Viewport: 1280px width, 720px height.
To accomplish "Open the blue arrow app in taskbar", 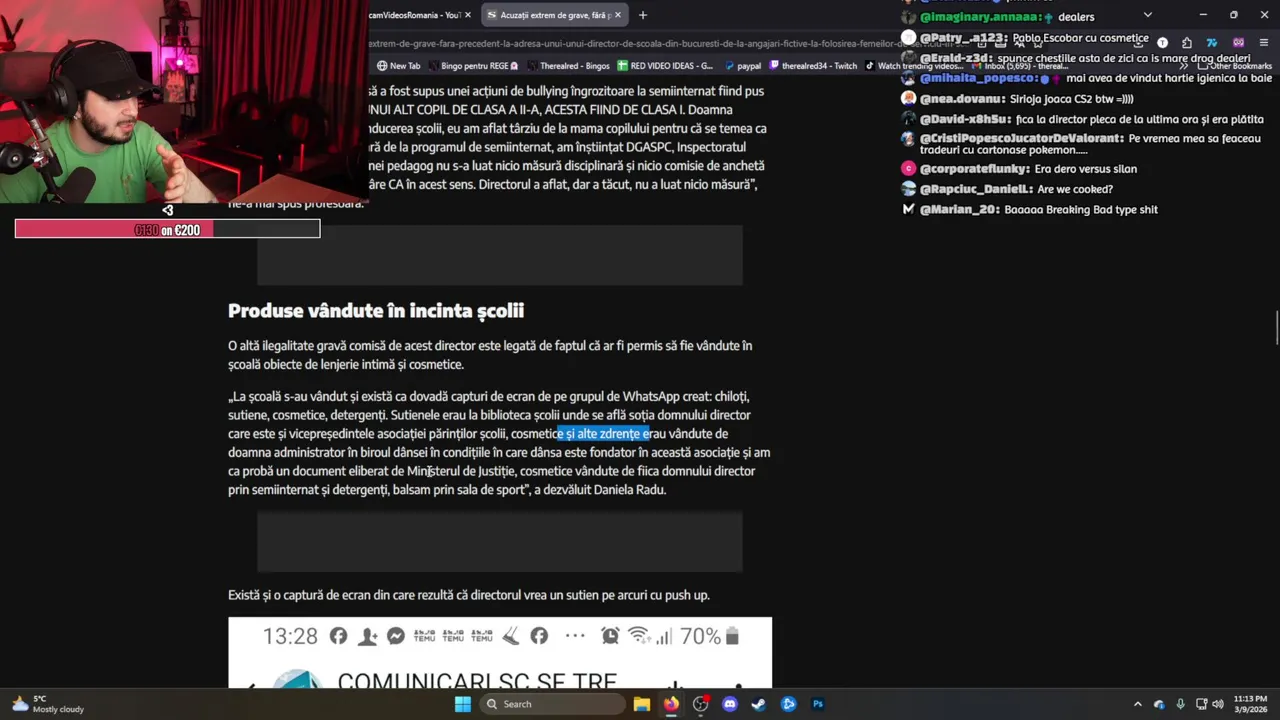I will 788,704.
